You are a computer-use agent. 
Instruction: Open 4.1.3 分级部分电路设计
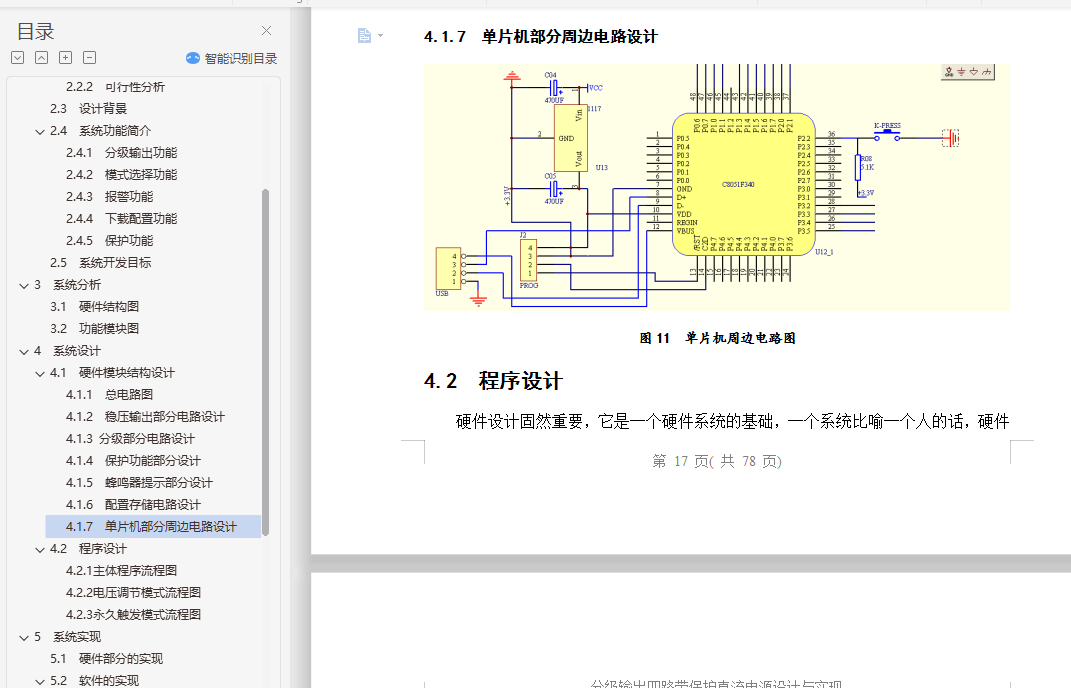click(x=130, y=439)
